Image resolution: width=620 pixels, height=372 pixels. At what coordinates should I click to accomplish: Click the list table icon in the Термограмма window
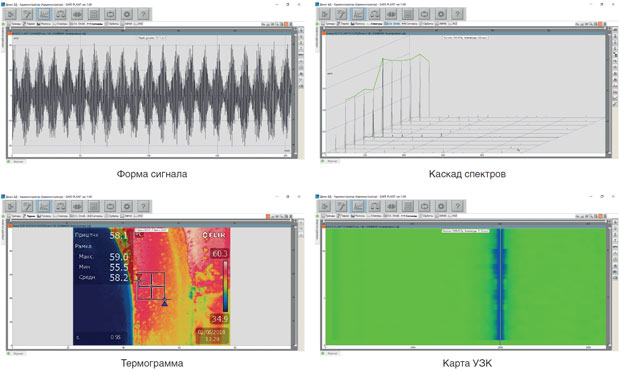click(x=94, y=206)
